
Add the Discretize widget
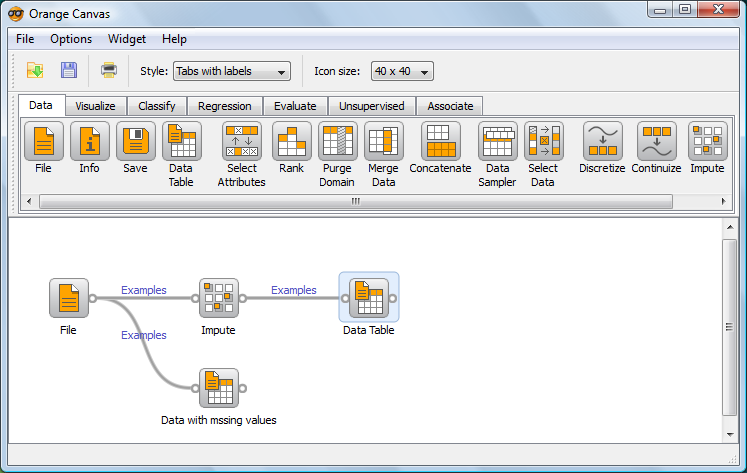603,141
